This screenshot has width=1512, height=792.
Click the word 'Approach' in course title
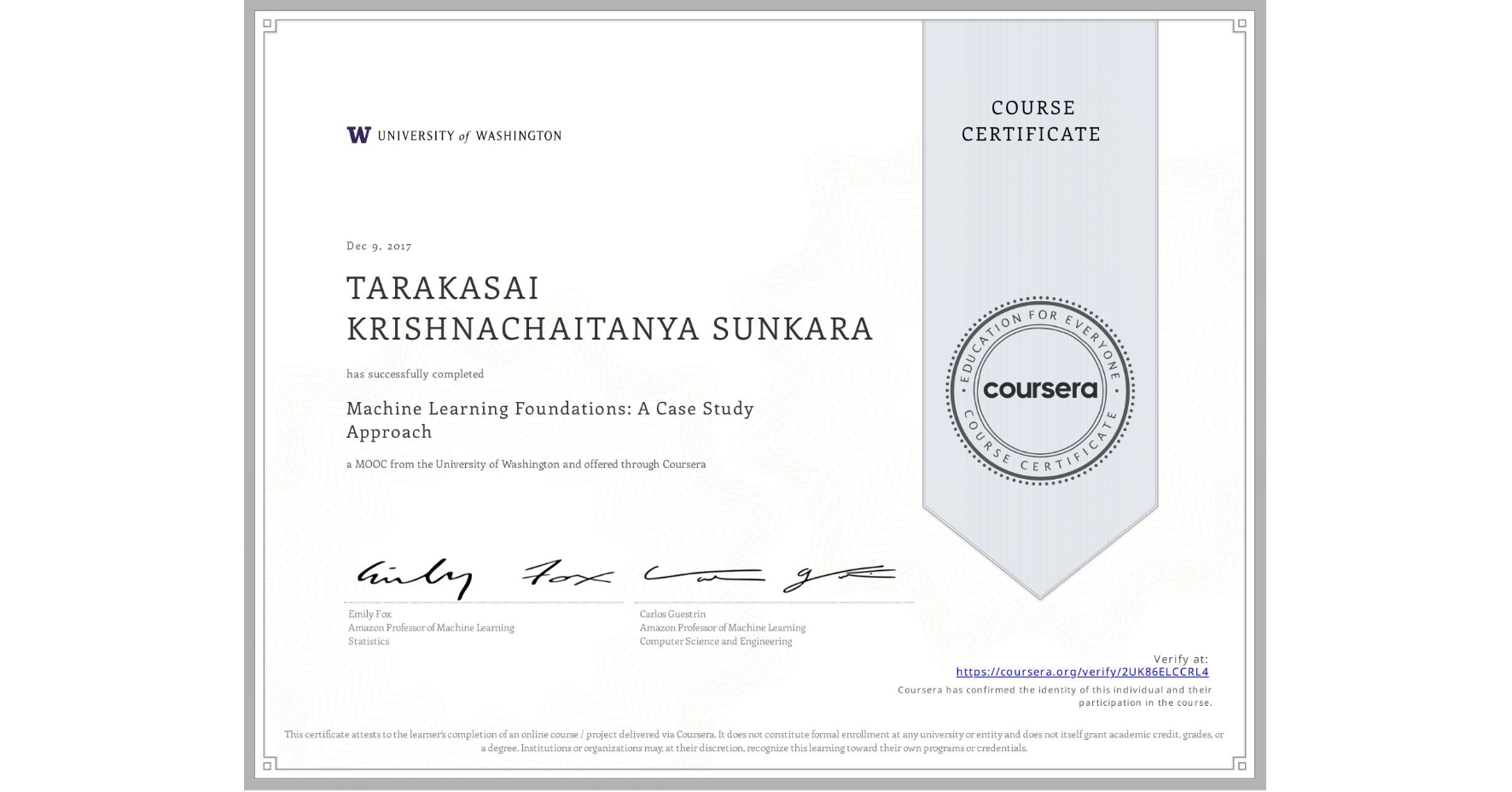(389, 432)
